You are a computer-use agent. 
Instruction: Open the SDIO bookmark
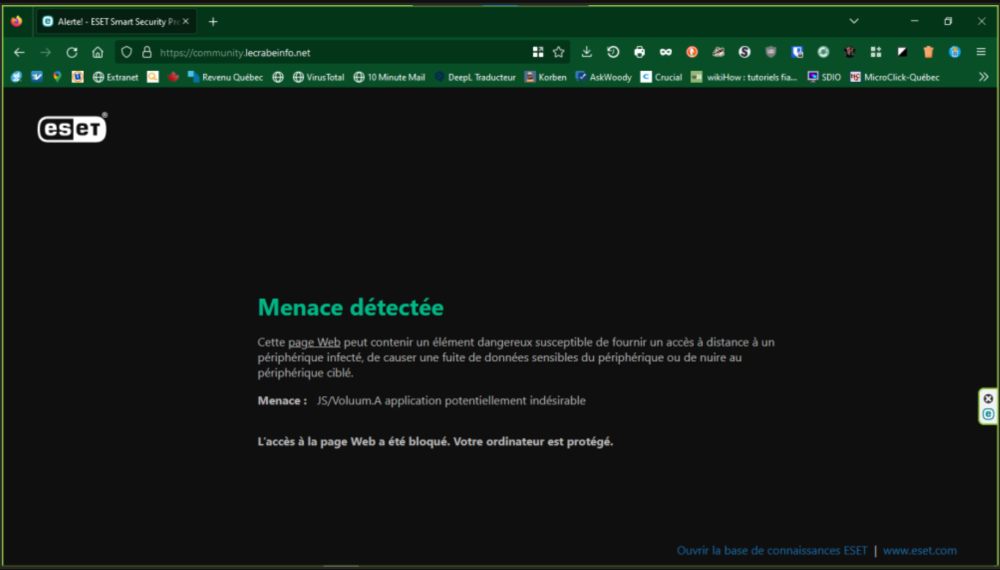pyautogui.click(x=824, y=77)
